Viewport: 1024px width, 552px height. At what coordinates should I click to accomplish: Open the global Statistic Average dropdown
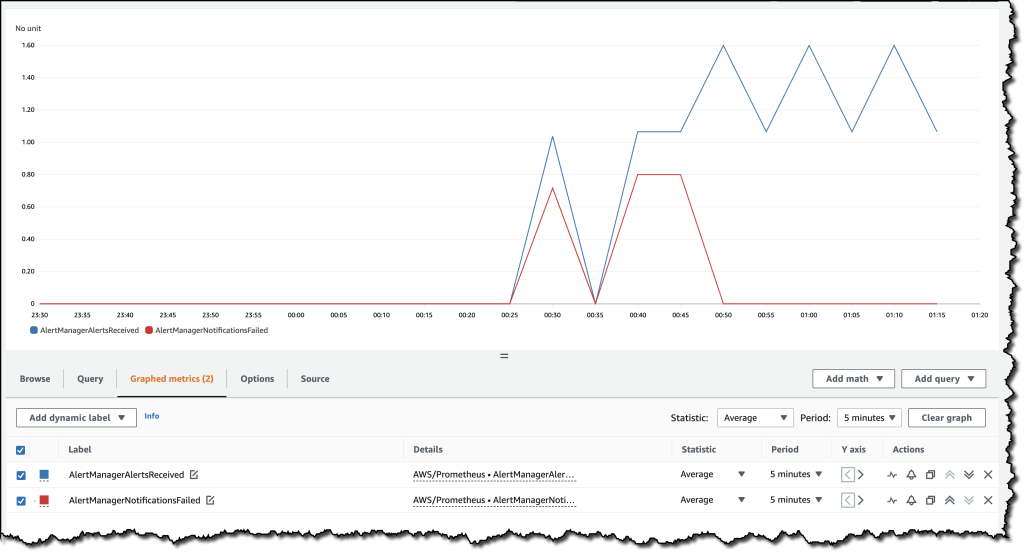pyautogui.click(x=755, y=418)
